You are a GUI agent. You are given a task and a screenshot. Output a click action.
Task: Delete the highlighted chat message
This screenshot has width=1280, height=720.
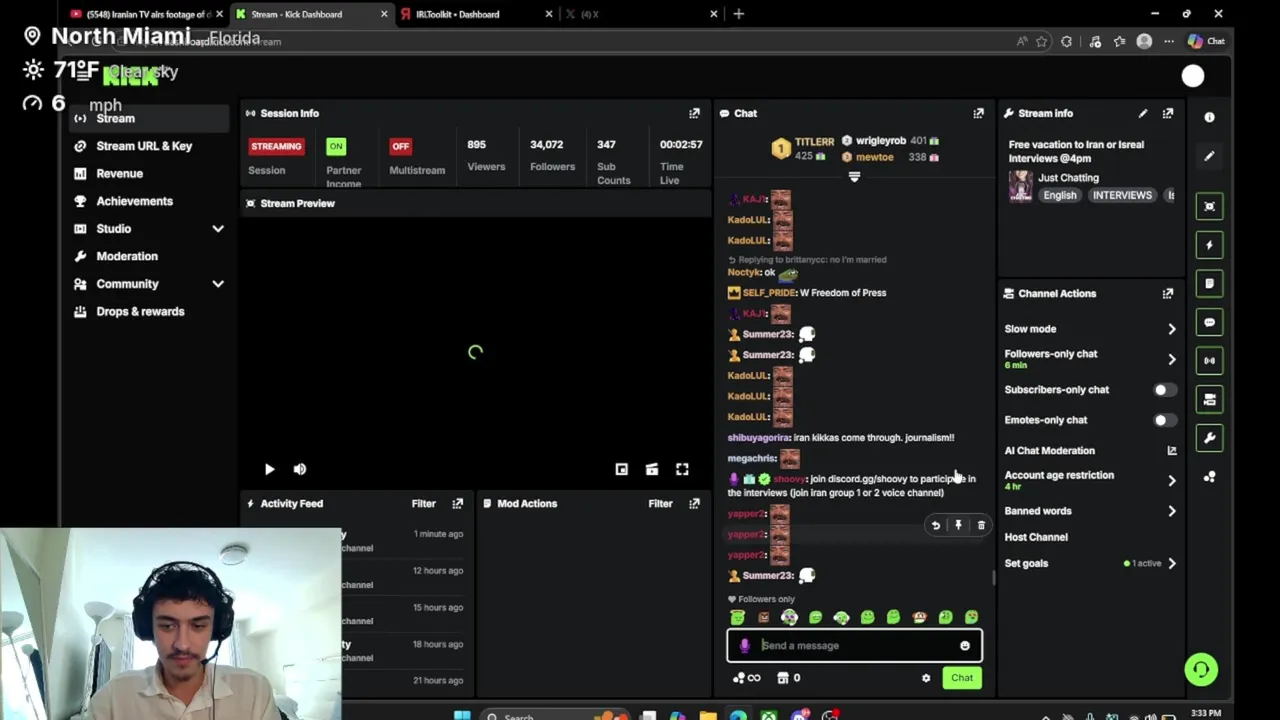981,525
